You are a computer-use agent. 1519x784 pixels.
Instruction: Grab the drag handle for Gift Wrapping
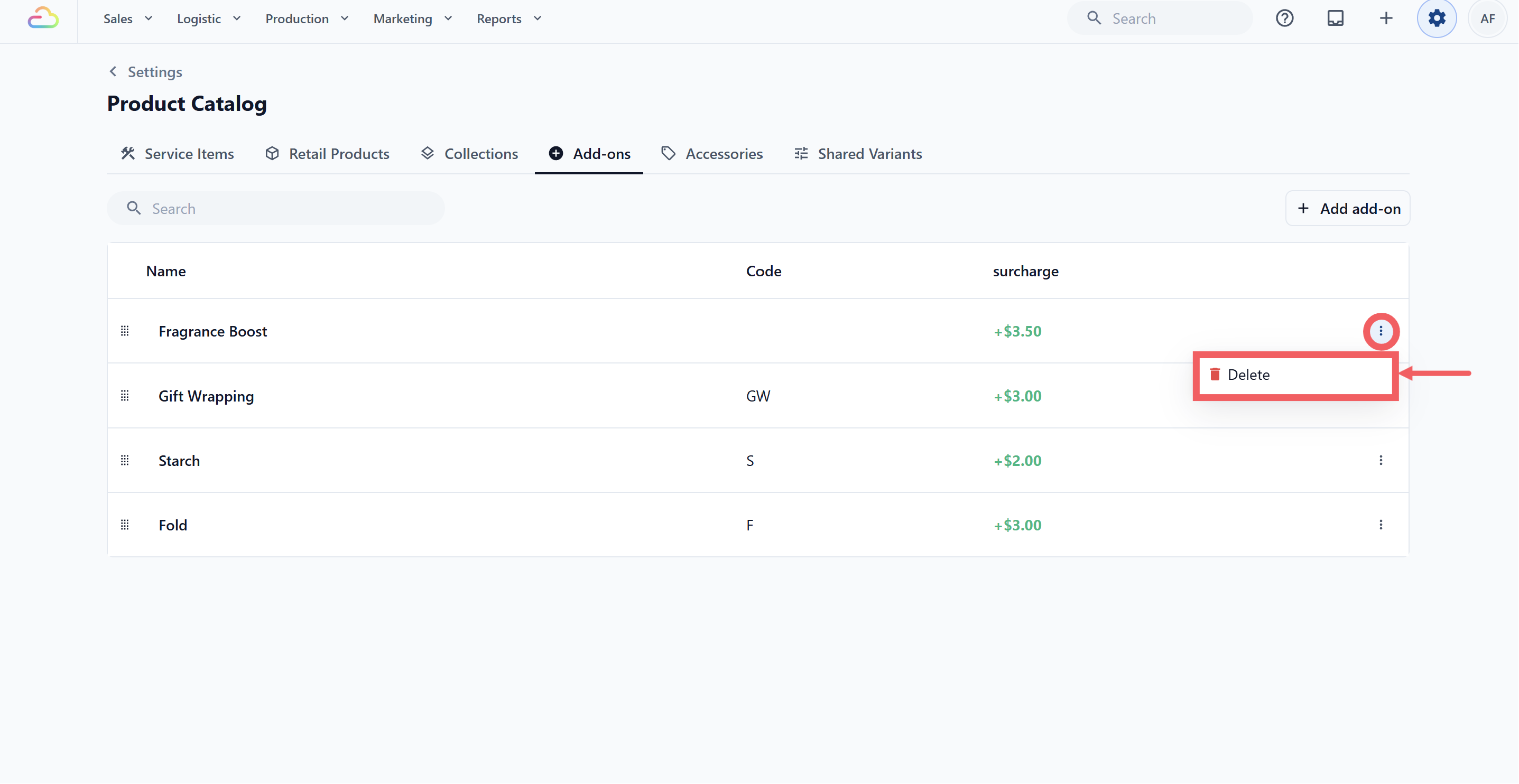124,396
